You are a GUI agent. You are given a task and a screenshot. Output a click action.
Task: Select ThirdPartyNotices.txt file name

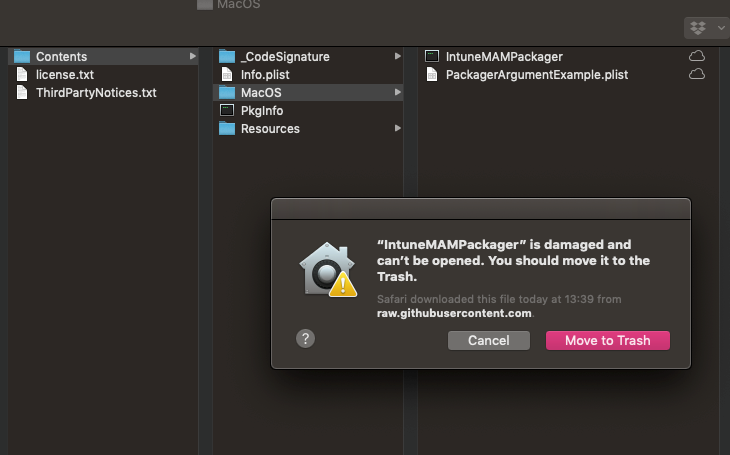click(x=96, y=93)
